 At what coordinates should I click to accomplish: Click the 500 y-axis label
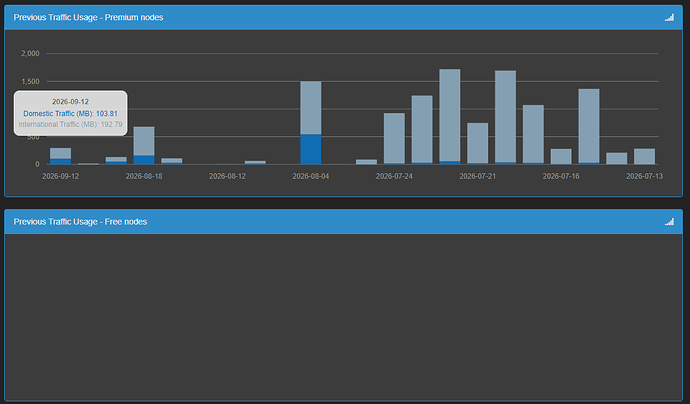[33, 137]
